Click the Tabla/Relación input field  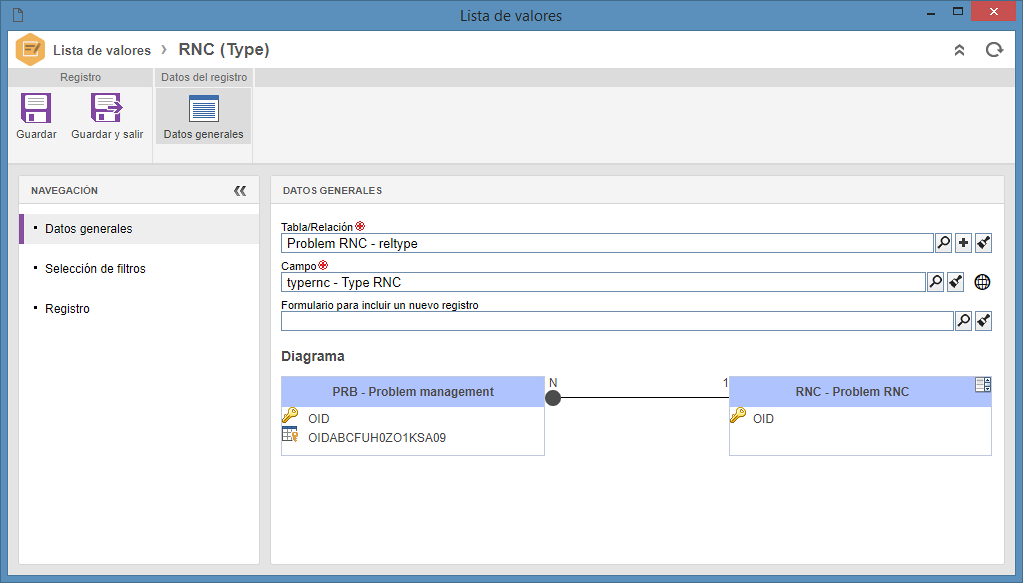pos(607,243)
